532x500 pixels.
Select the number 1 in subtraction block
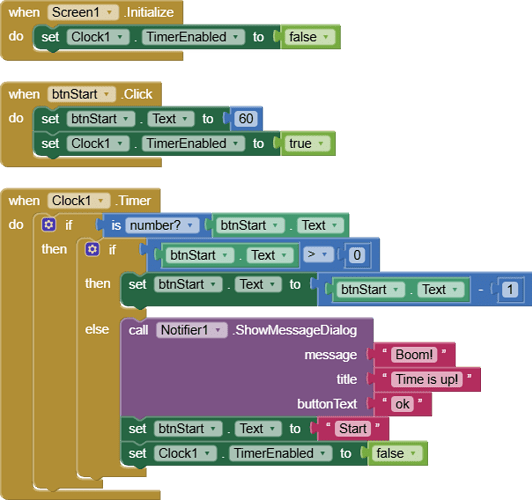(x=510, y=290)
